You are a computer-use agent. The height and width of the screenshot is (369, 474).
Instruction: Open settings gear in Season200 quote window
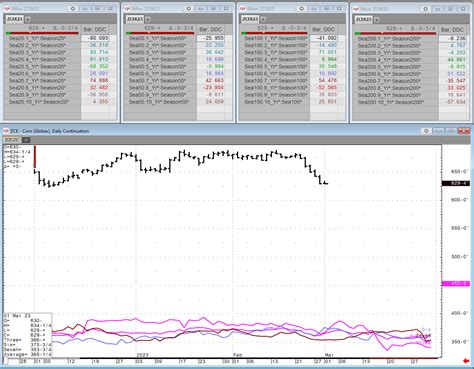[x=425, y=9]
